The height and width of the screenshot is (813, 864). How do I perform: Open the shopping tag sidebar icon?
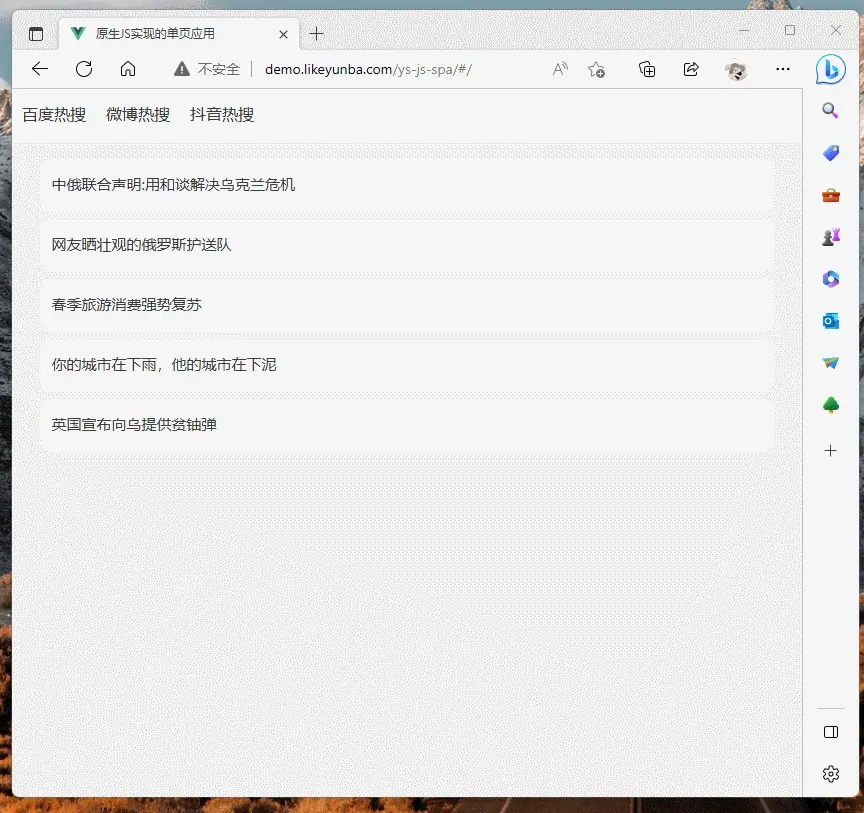click(831, 153)
